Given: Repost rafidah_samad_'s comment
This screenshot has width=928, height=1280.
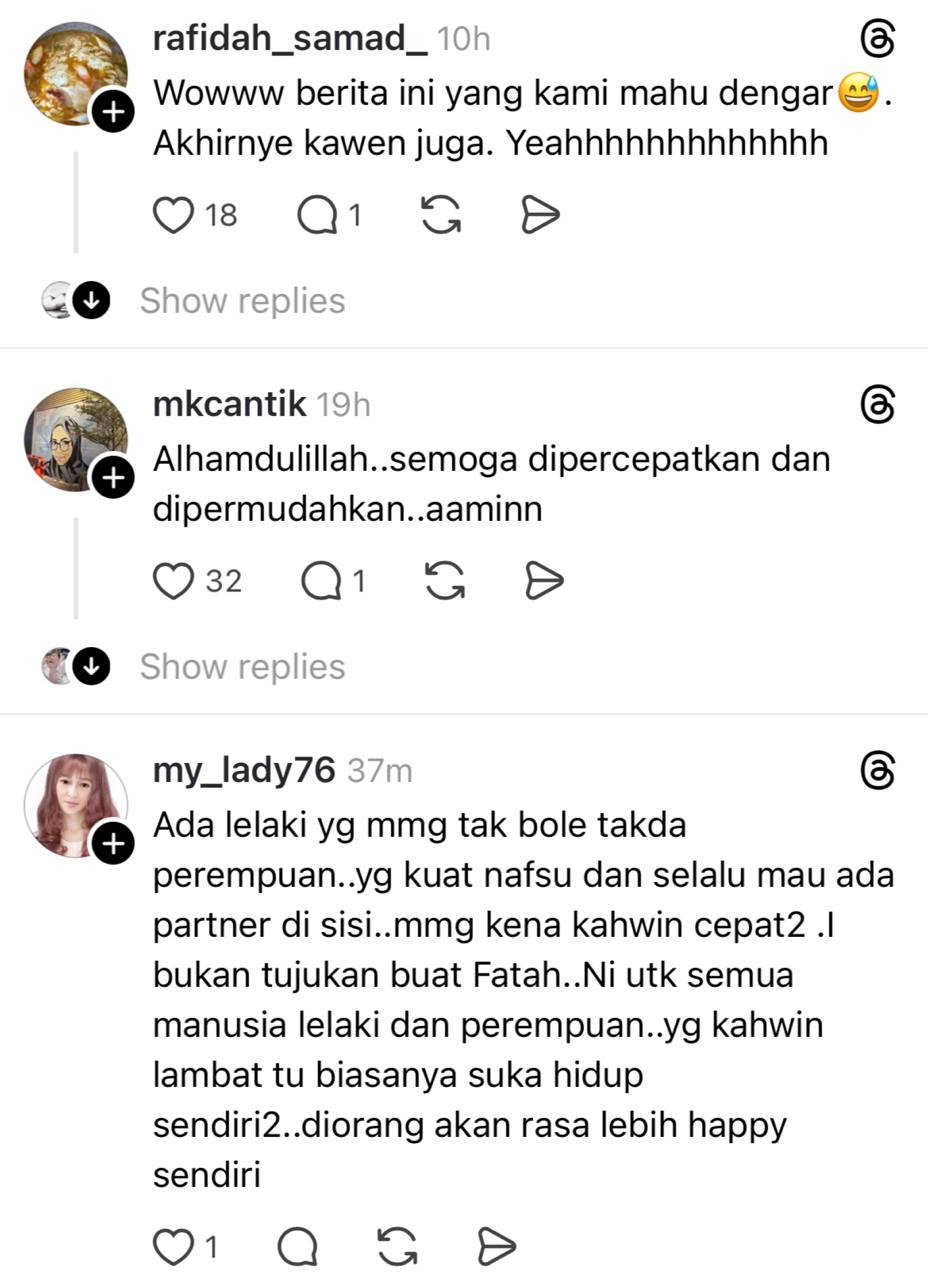Looking at the screenshot, I should click(441, 215).
